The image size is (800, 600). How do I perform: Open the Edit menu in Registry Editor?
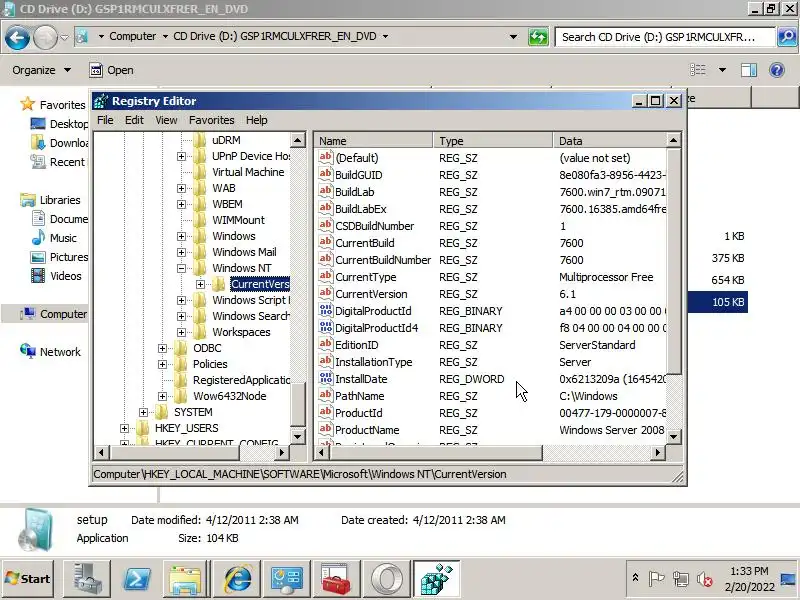click(x=134, y=120)
